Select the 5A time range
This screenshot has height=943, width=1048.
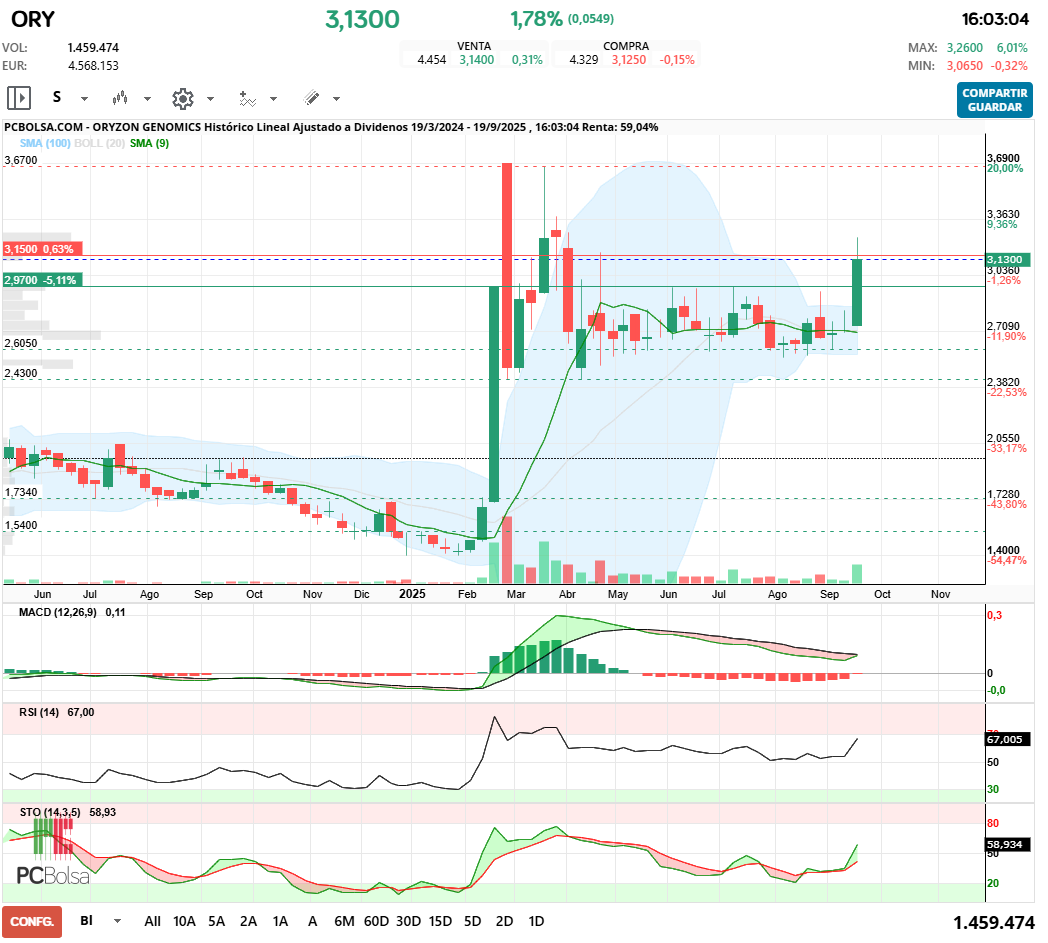point(217,922)
